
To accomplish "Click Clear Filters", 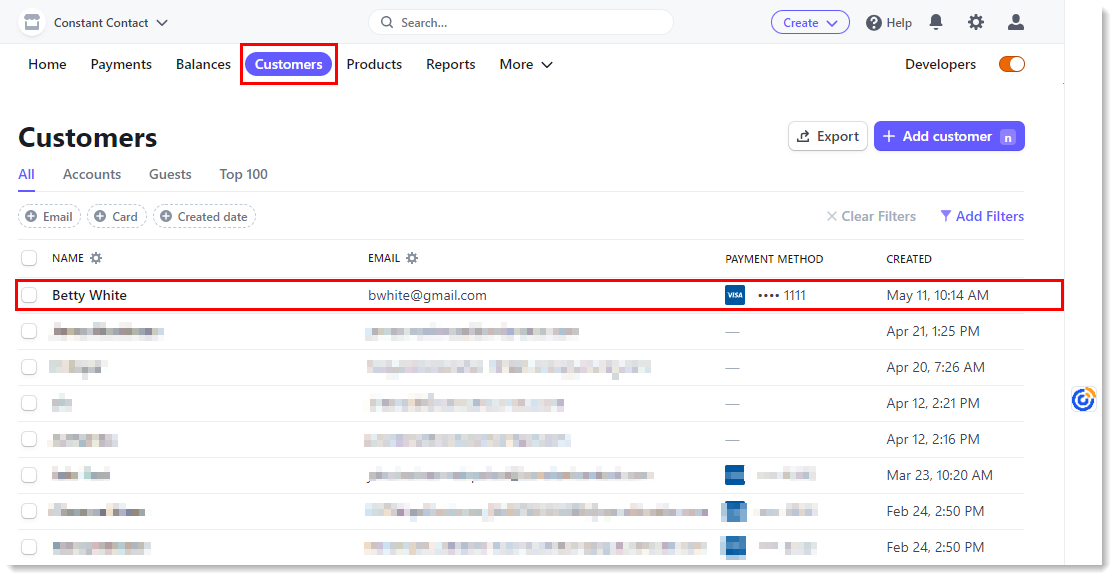I will point(871,216).
